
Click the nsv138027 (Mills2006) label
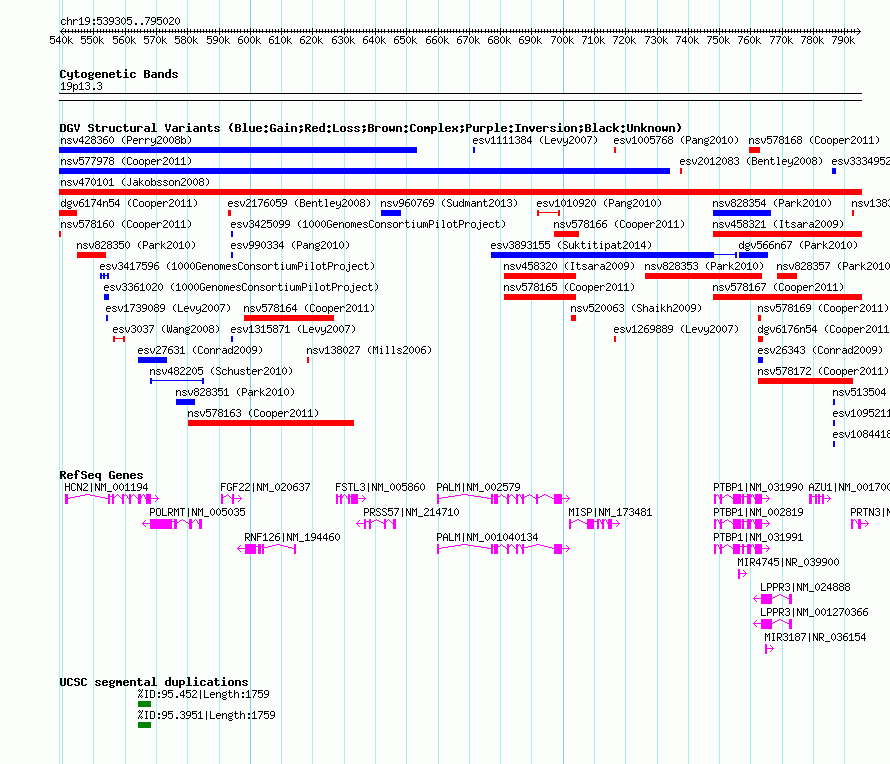pos(370,350)
